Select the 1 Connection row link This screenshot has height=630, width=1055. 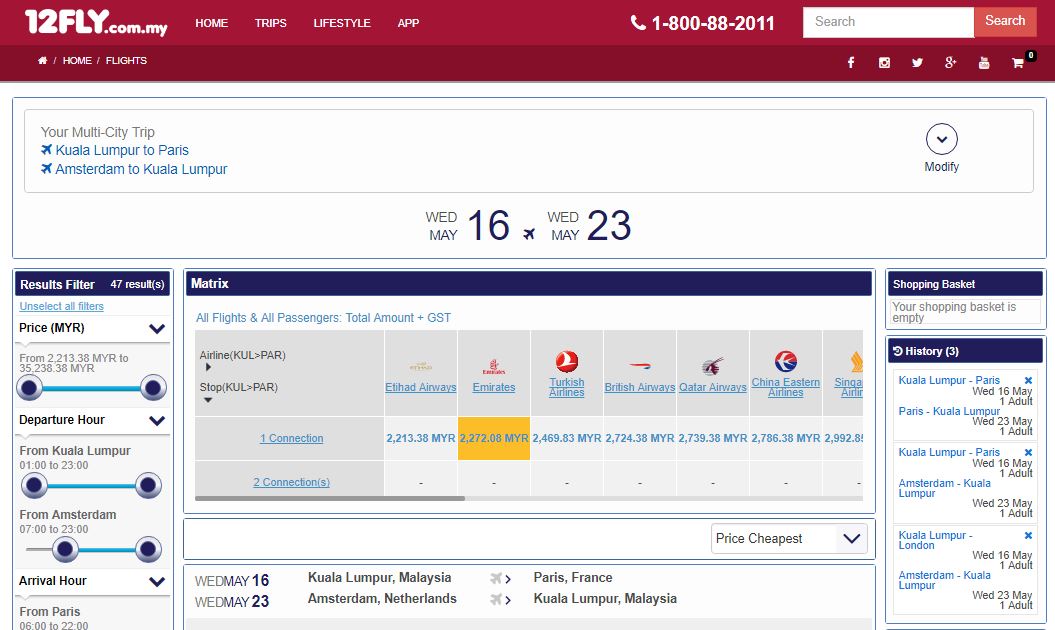point(291,438)
